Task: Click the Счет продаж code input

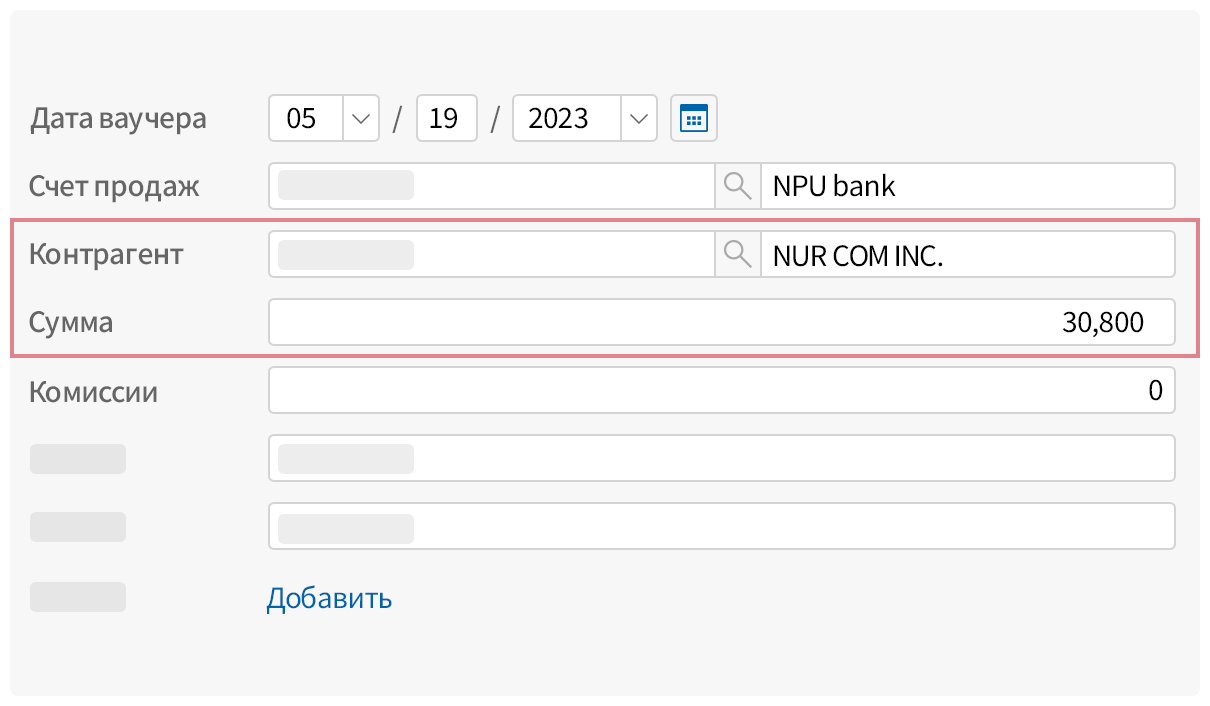Action: click(490, 187)
